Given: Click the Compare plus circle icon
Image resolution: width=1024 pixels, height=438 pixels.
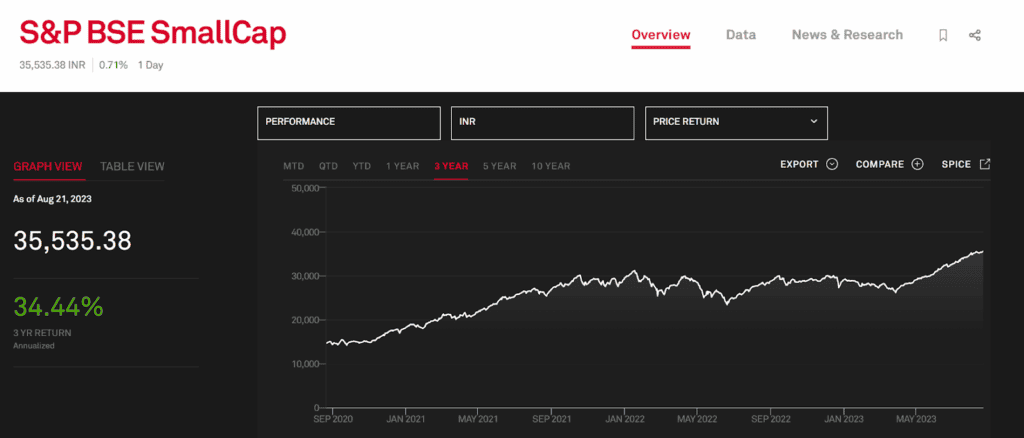Looking at the screenshot, I should coord(918,164).
